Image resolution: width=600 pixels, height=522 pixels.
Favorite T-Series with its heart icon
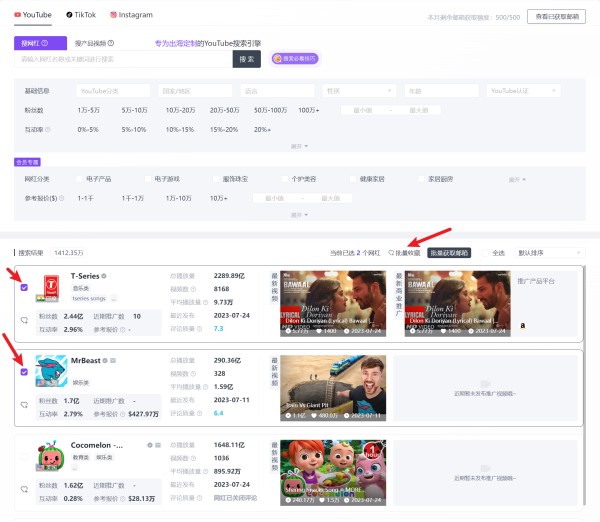click(24, 320)
